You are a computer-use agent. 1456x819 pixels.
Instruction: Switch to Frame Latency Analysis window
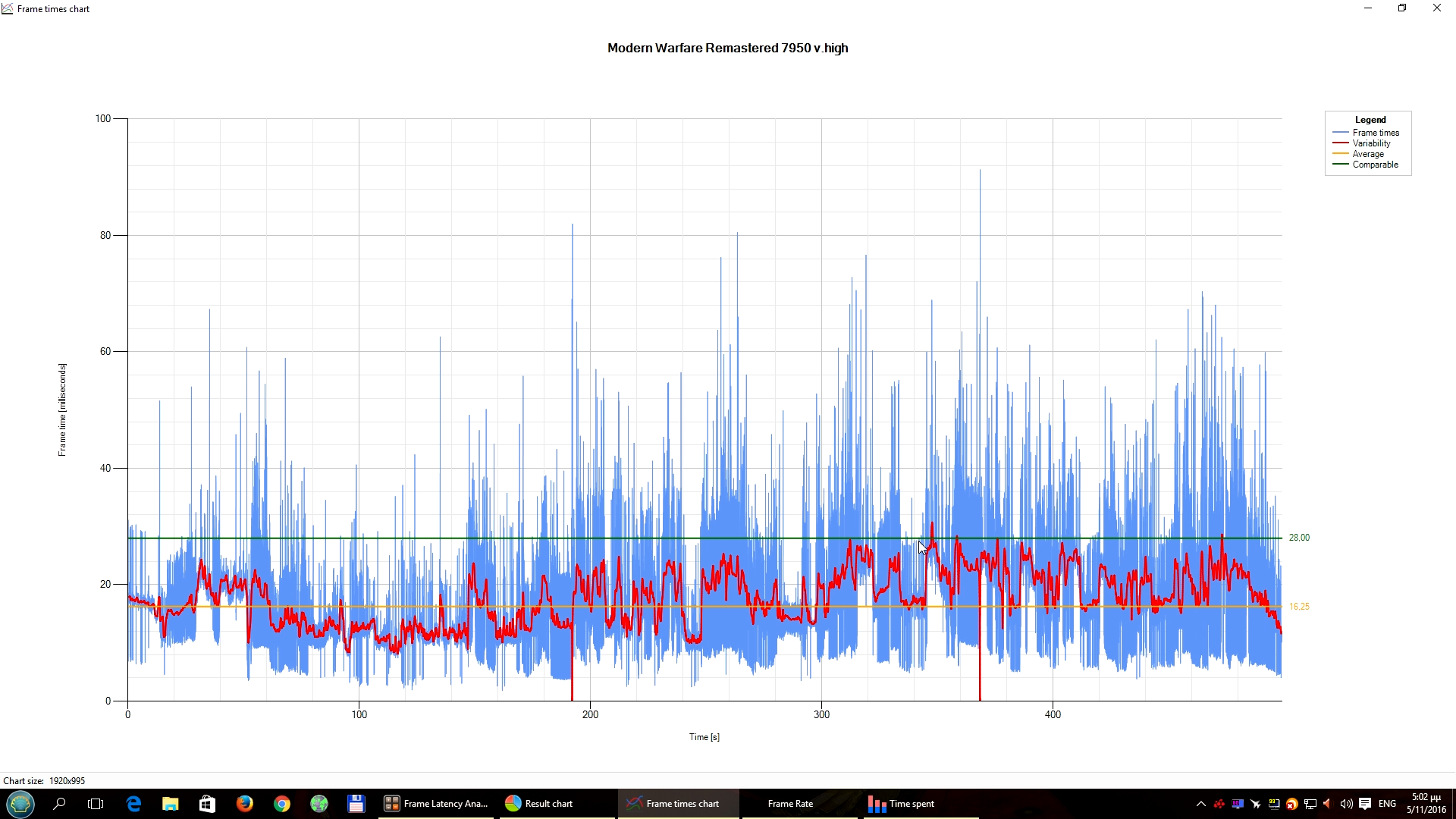[x=436, y=804]
